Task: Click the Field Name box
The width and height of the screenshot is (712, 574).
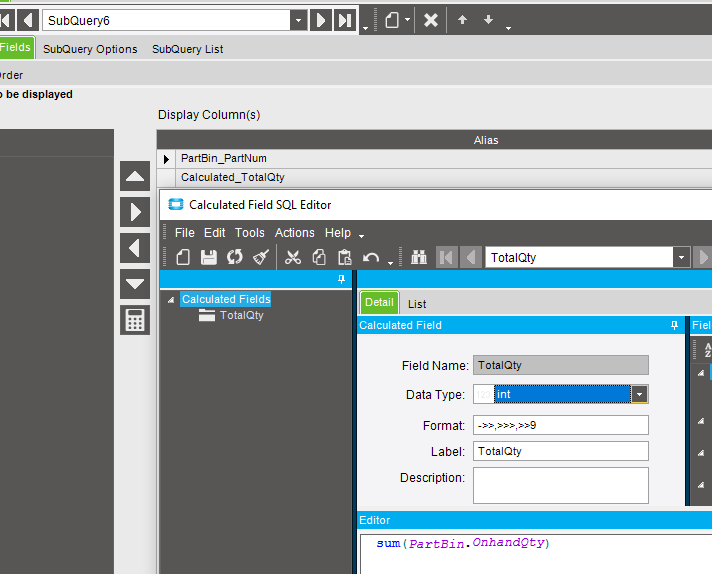Action: tap(561, 365)
